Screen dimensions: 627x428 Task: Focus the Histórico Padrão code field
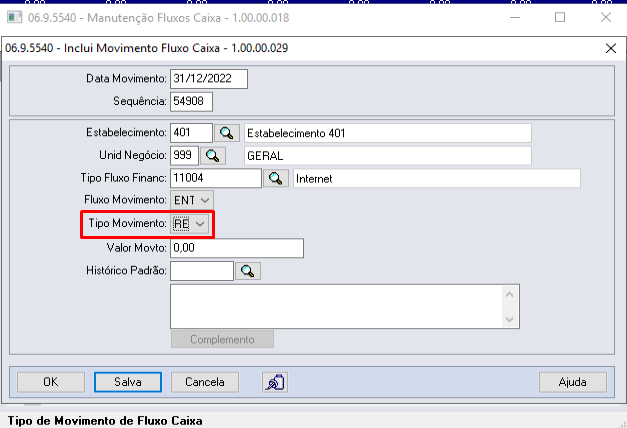point(202,271)
